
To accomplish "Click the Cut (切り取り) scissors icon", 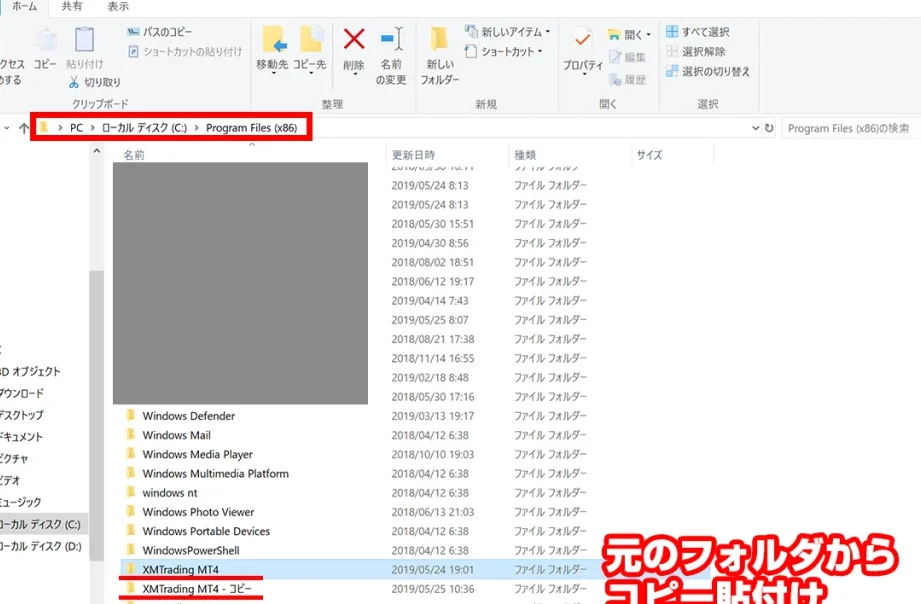I will [95, 82].
